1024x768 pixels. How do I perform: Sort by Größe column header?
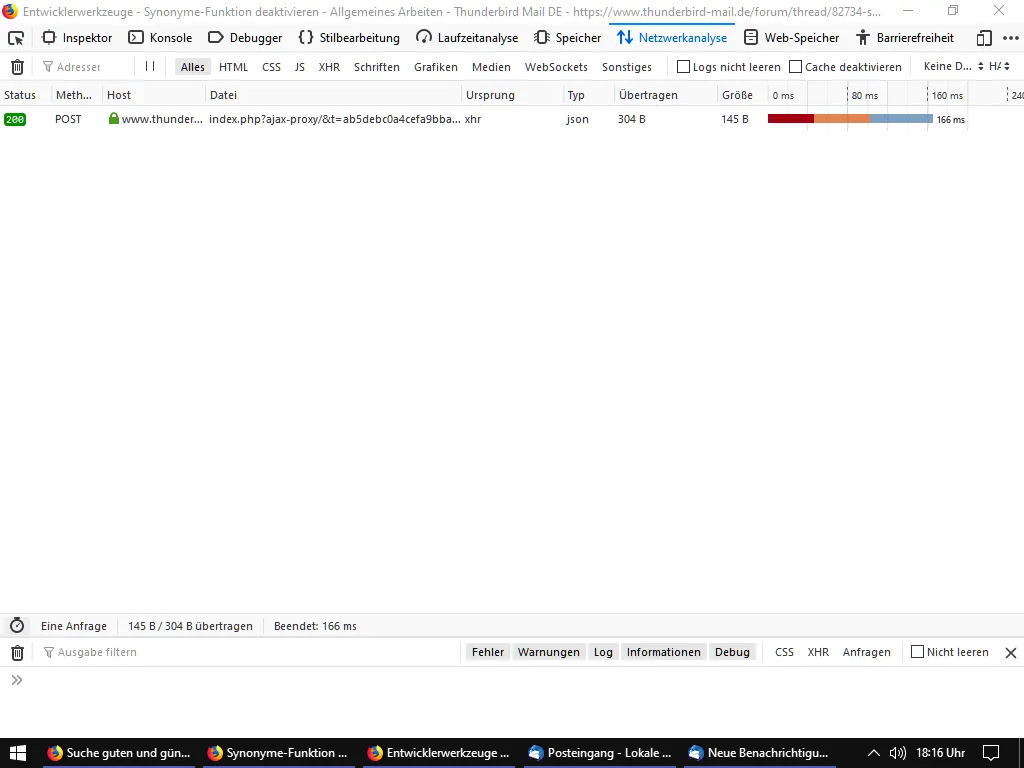(x=743, y=95)
